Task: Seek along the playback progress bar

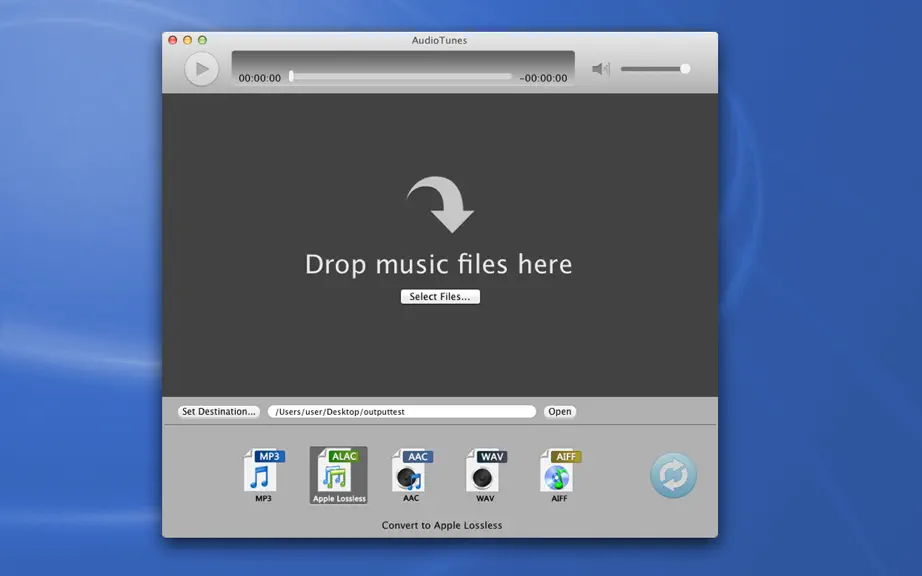Action: (401, 76)
